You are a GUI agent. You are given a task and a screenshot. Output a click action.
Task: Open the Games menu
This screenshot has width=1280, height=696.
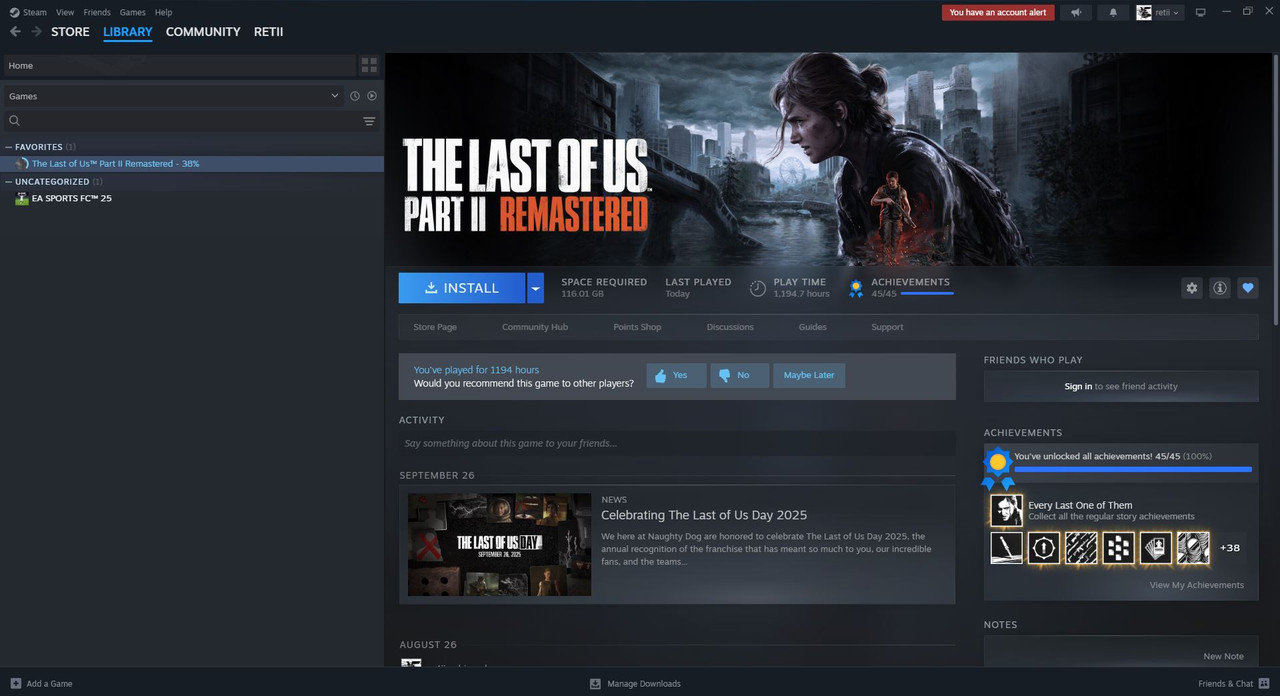132,12
